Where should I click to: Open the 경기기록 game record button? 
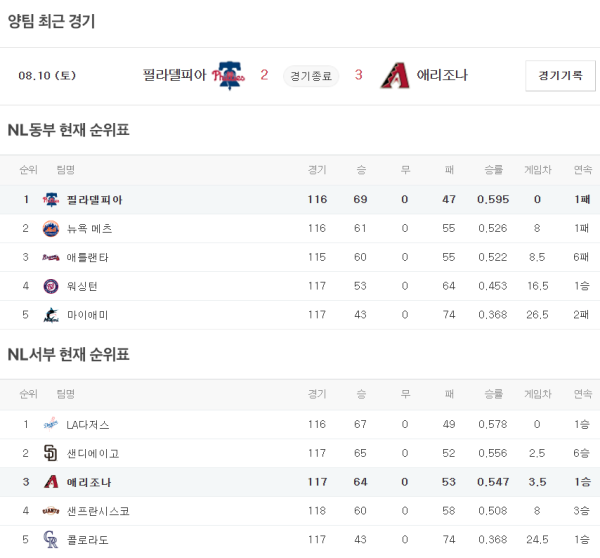tap(560, 76)
